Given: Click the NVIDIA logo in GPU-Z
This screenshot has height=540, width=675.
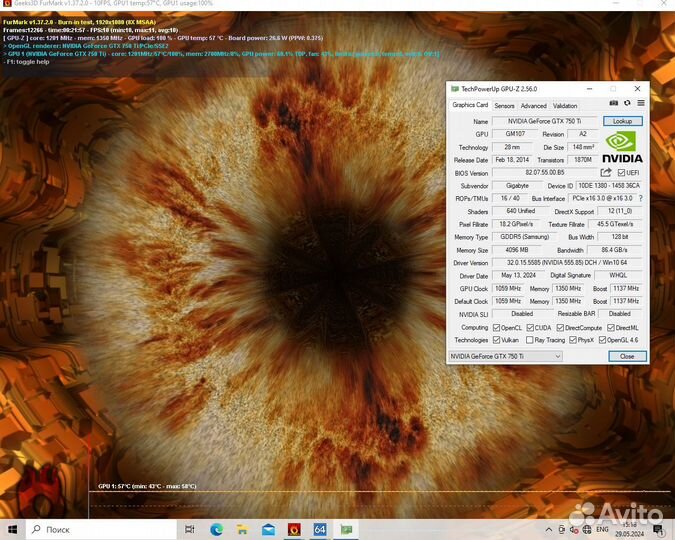Looking at the screenshot, I should pyautogui.click(x=622, y=147).
